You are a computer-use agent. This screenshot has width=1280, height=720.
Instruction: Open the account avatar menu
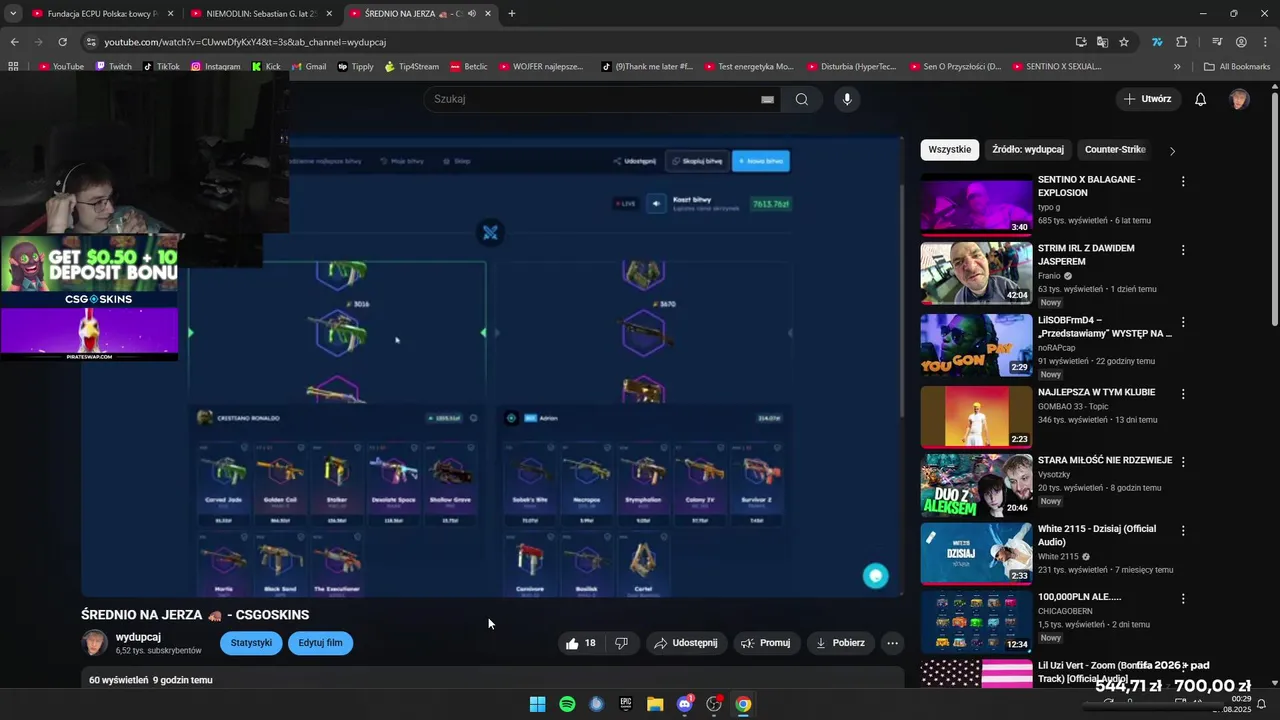(x=1239, y=99)
